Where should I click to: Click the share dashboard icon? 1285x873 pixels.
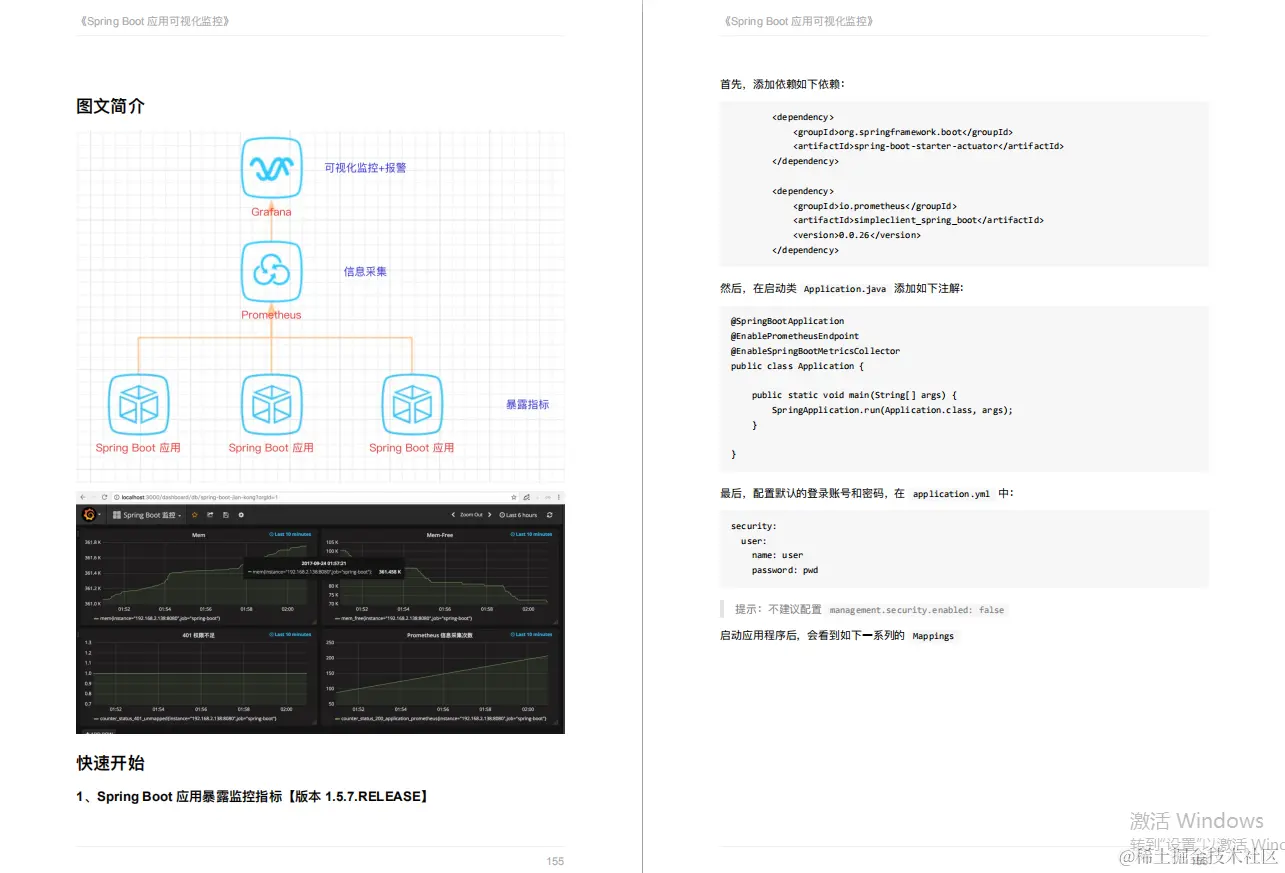(210, 515)
